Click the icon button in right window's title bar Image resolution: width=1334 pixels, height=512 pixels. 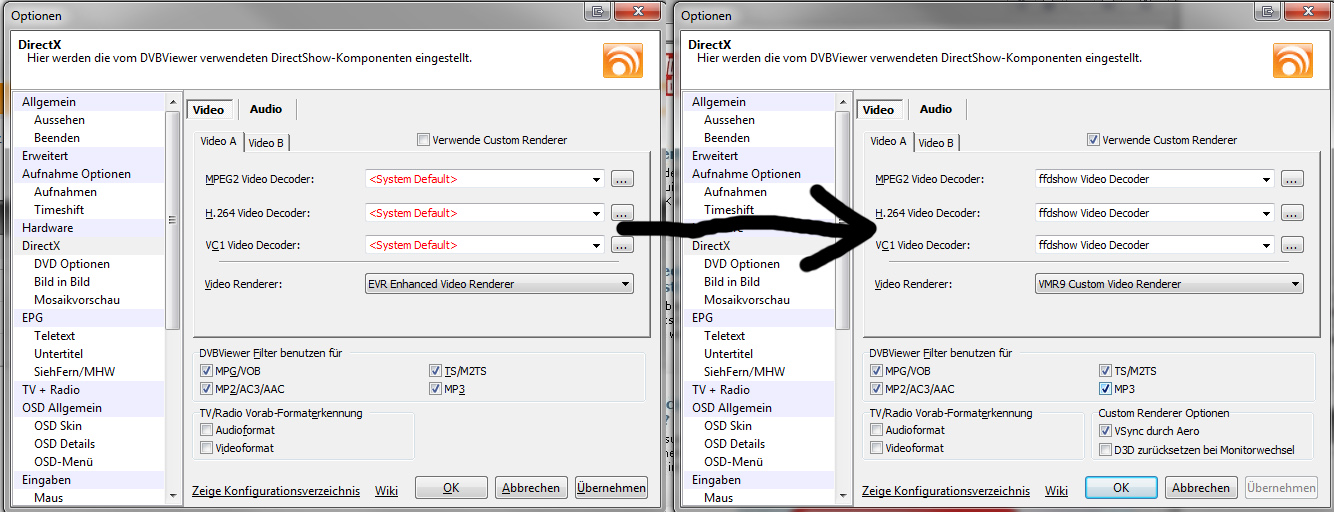pos(1268,10)
